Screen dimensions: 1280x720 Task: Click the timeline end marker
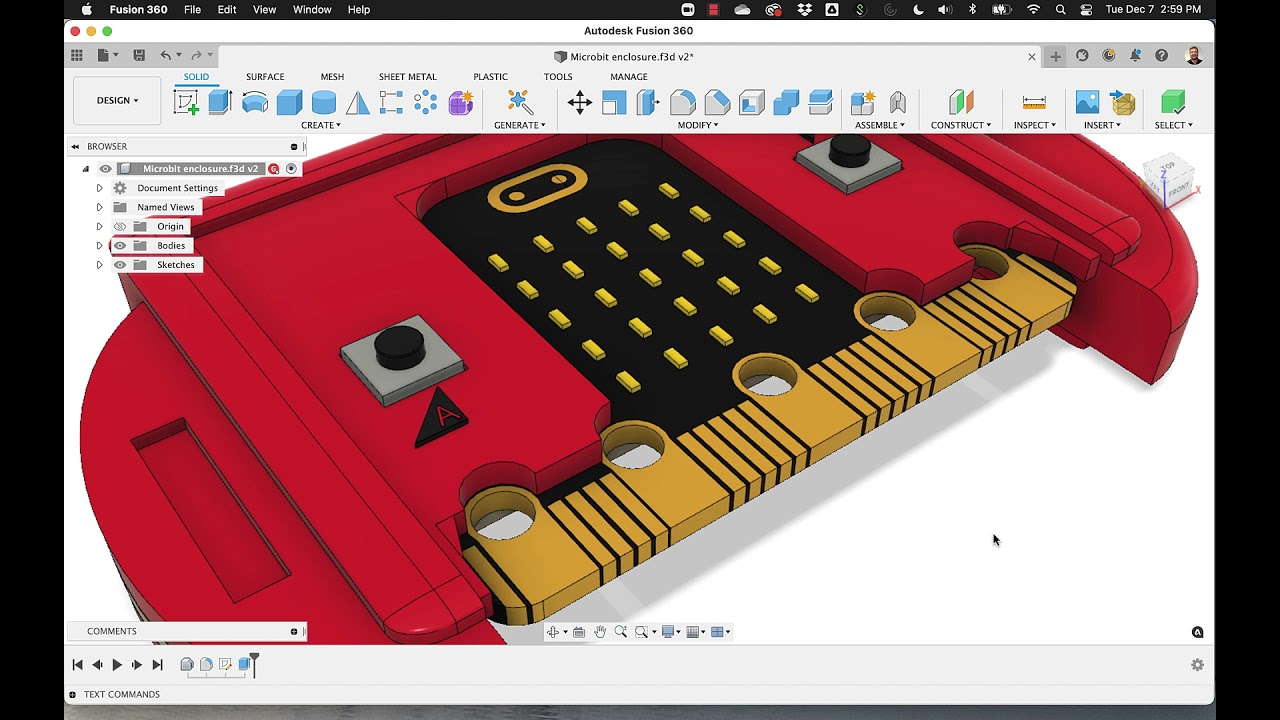(x=254, y=665)
